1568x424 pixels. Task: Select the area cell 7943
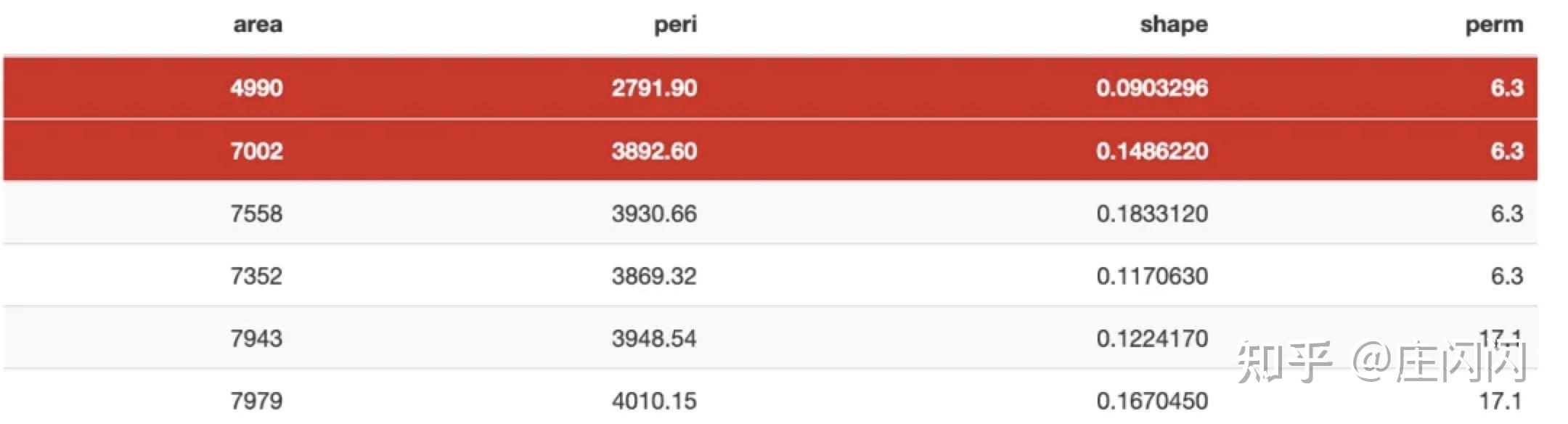point(256,338)
